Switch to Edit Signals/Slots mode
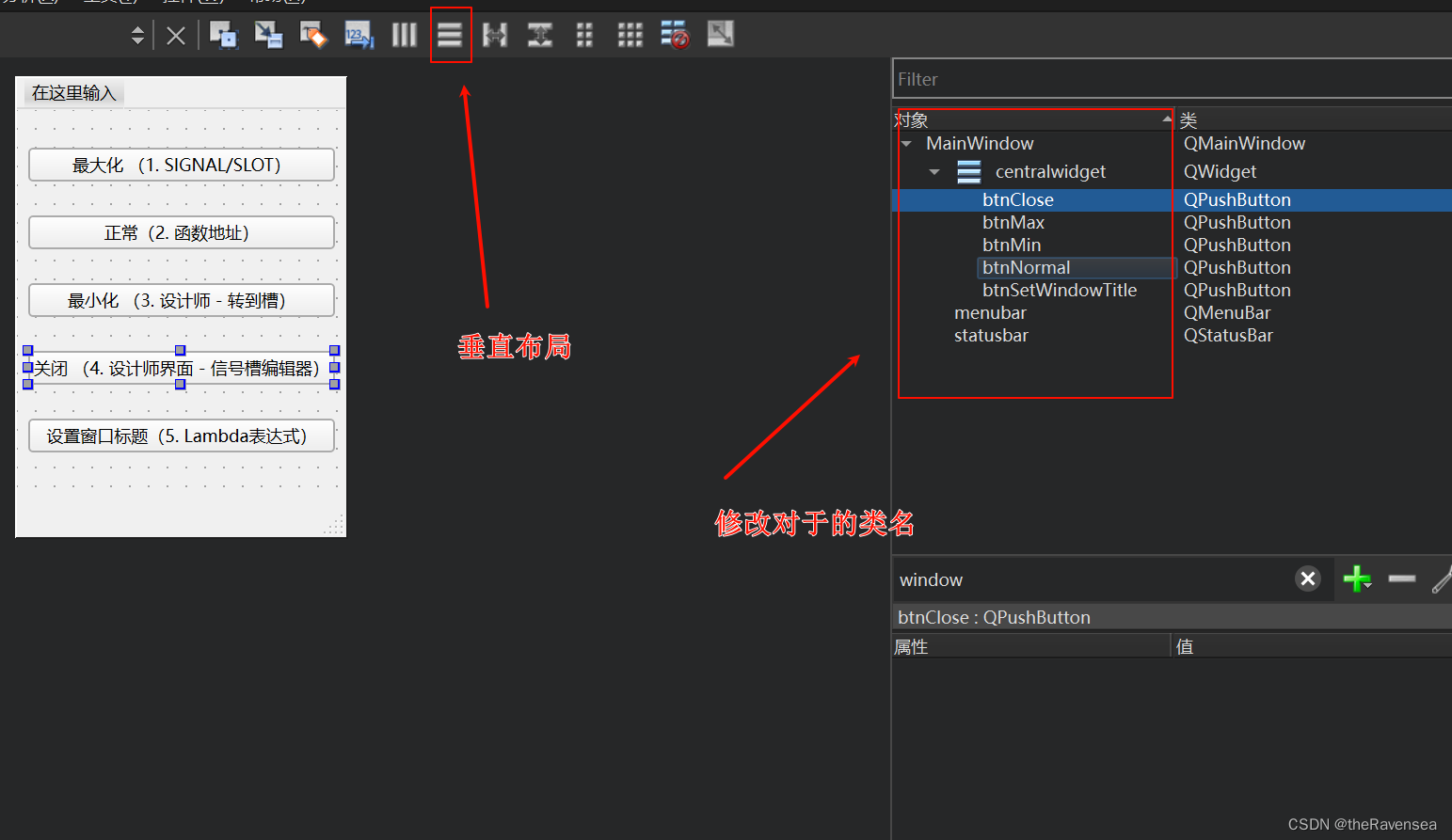This screenshot has width=1452, height=840. coord(268,36)
